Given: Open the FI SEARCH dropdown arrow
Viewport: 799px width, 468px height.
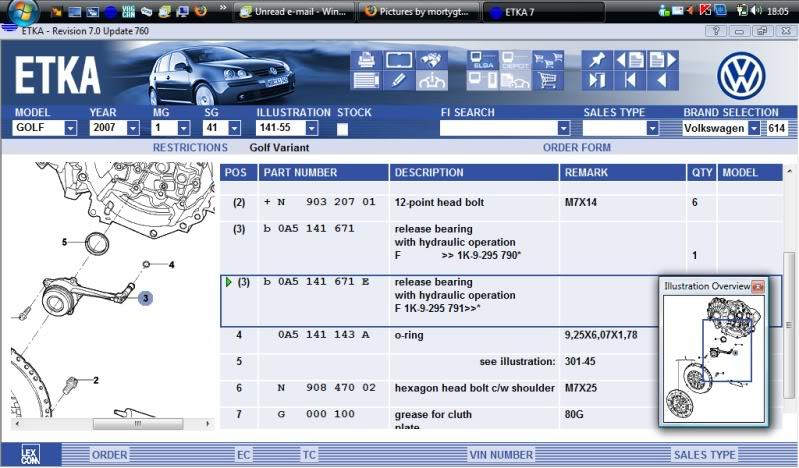Looking at the screenshot, I should tap(564, 128).
